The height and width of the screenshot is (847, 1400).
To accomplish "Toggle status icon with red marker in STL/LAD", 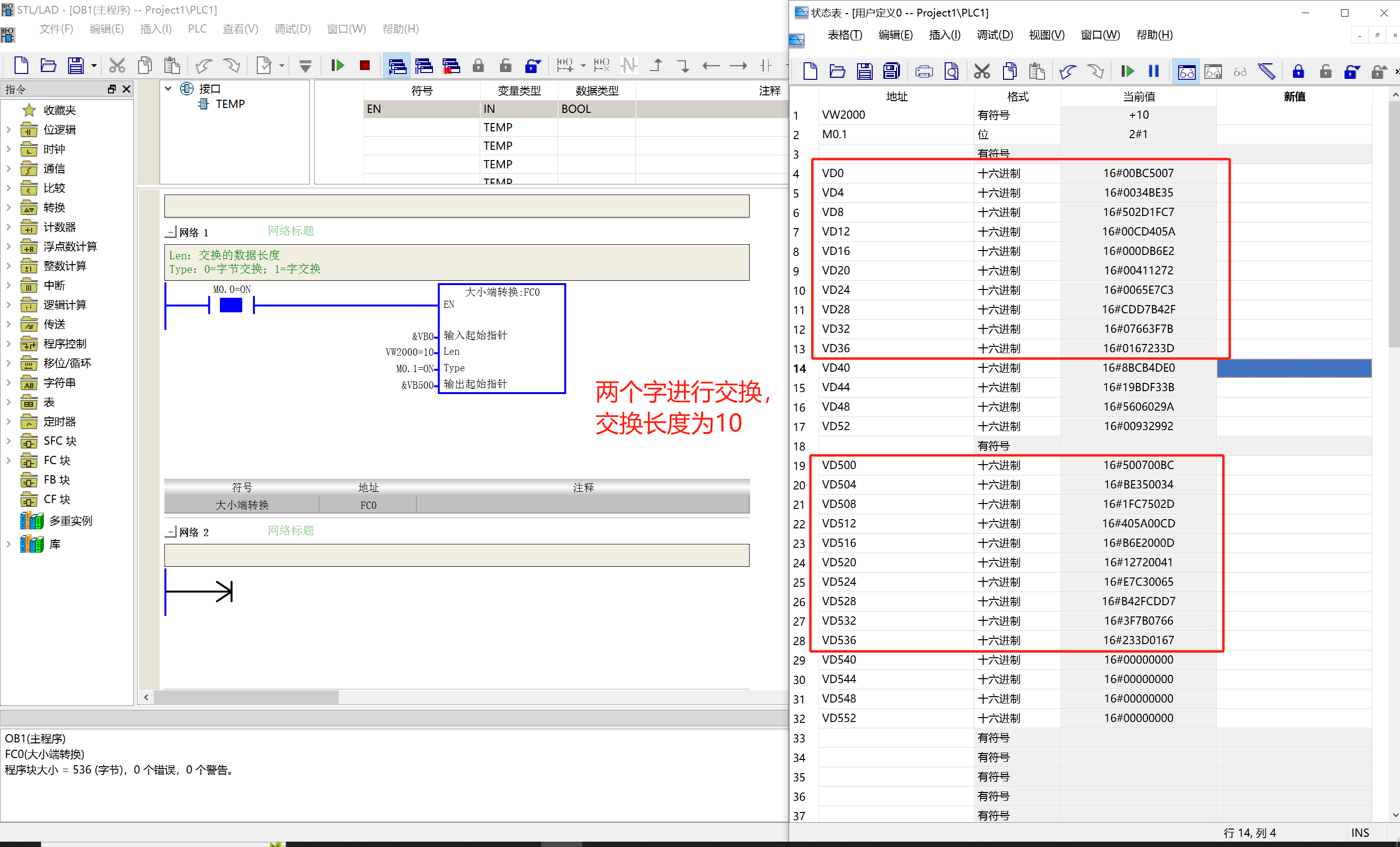I will [x=451, y=66].
